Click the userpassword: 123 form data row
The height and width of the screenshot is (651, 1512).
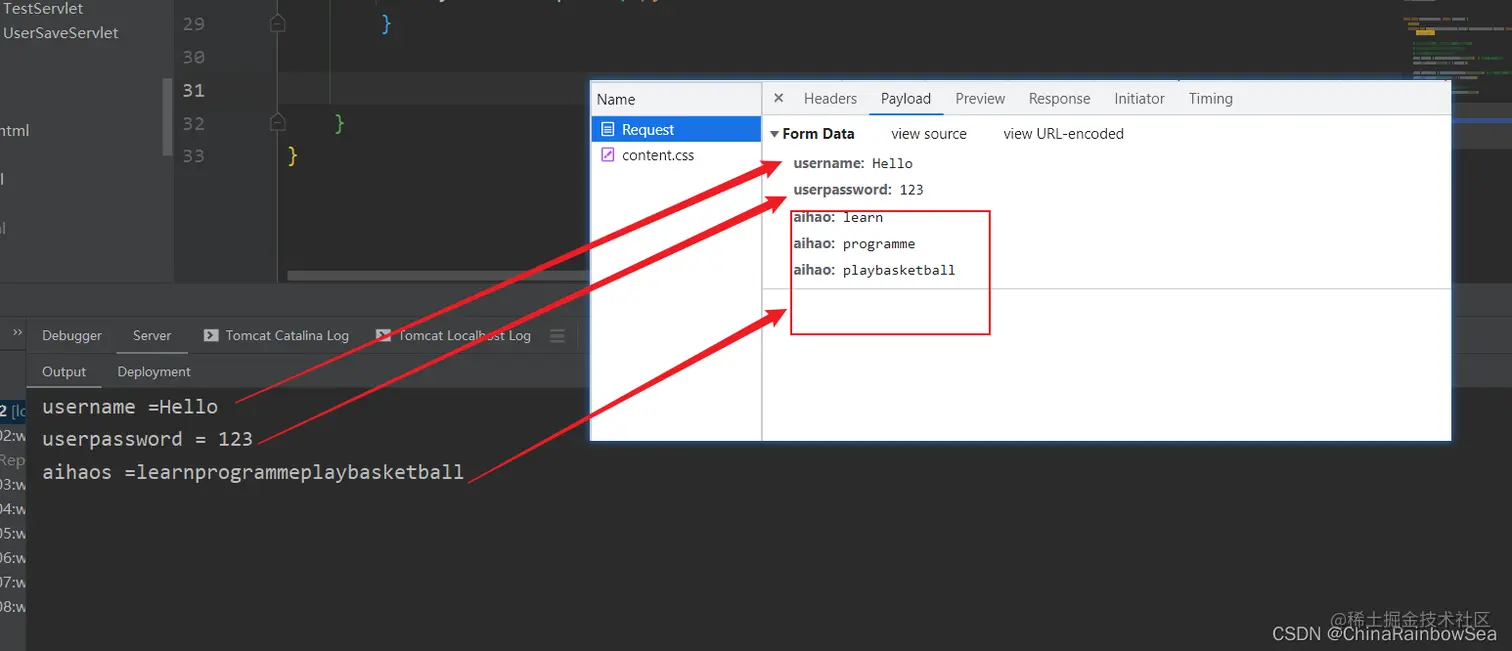tap(858, 190)
